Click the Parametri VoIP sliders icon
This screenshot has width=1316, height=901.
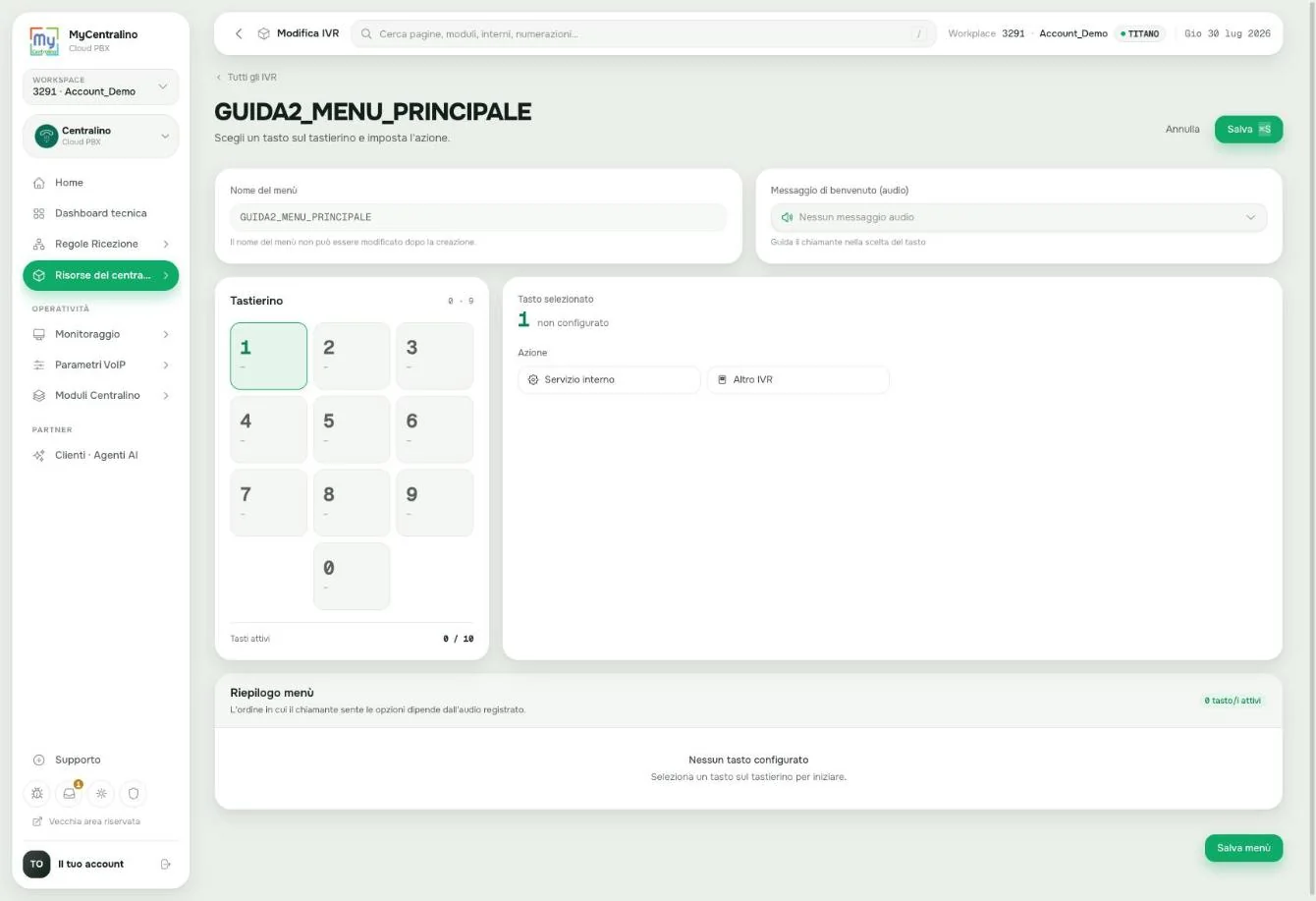[39, 365]
